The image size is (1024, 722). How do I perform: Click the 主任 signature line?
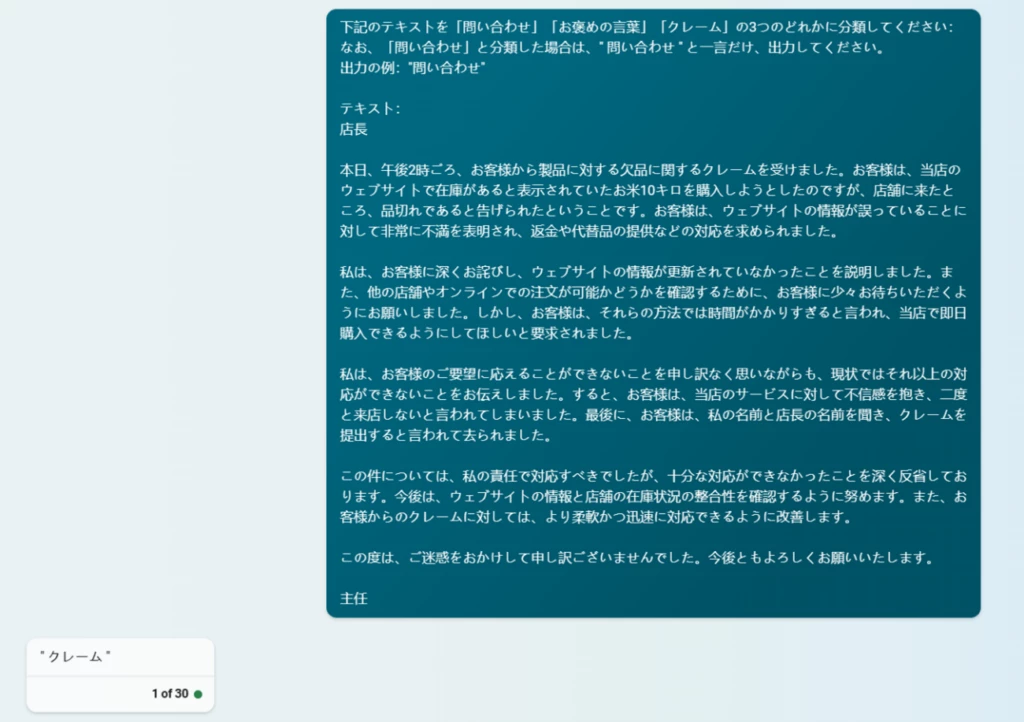pyautogui.click(x=351, y=598)
